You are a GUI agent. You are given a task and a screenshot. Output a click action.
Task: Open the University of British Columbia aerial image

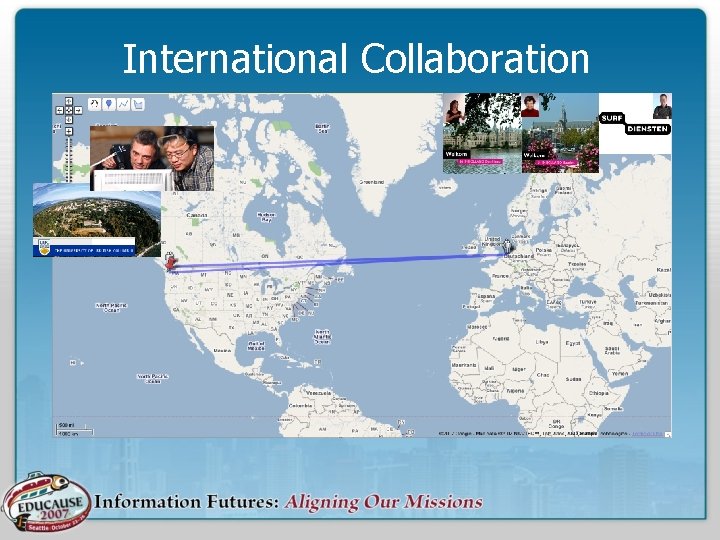97,219
